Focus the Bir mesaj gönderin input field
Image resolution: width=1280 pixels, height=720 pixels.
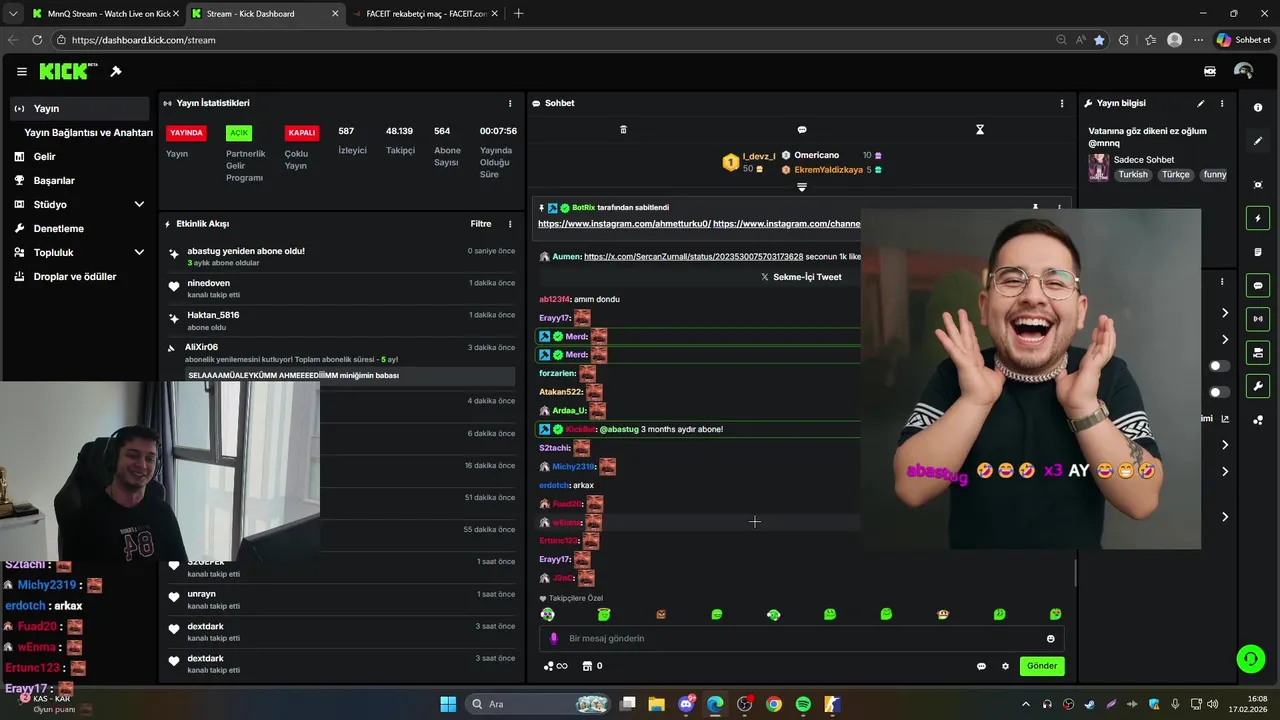pyautogui.click(x=800, y=638)
